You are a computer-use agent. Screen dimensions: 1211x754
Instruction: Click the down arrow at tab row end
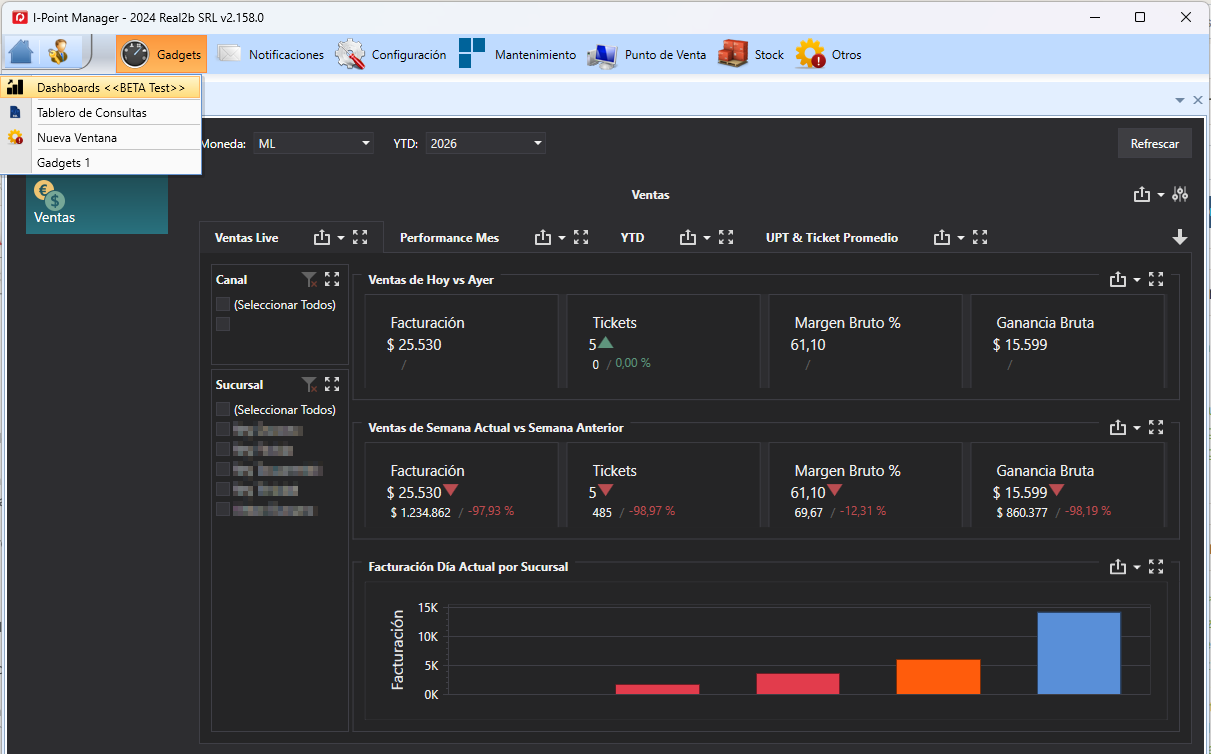pyautogui.click(x=1180, y=238)
